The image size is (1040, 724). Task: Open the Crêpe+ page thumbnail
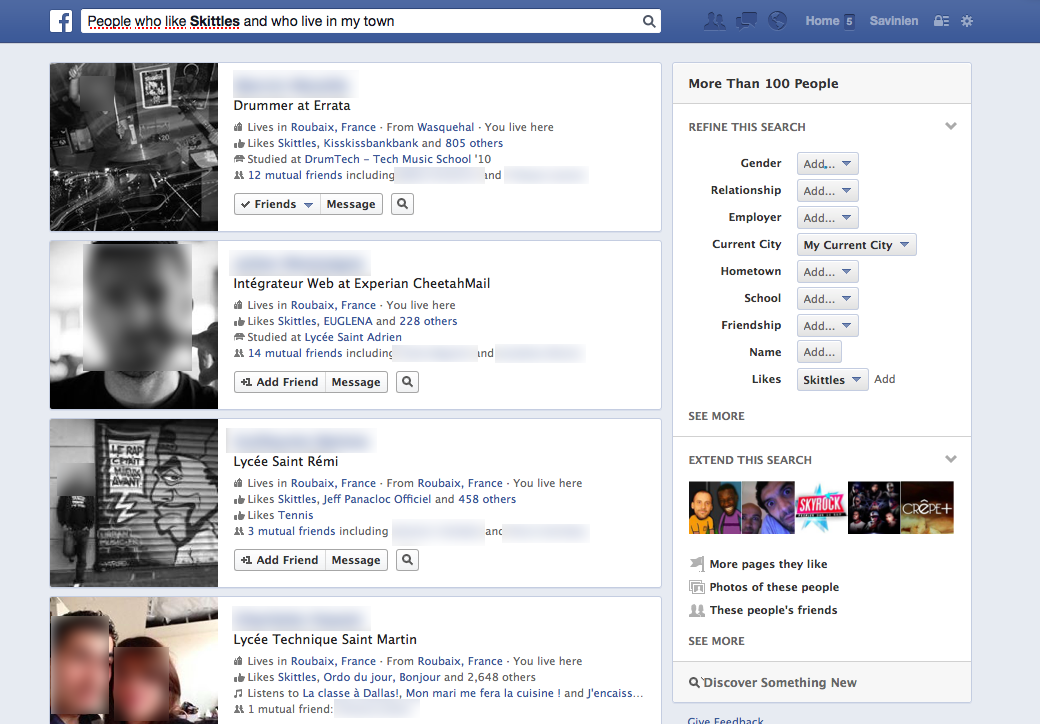tap(927, 508)
